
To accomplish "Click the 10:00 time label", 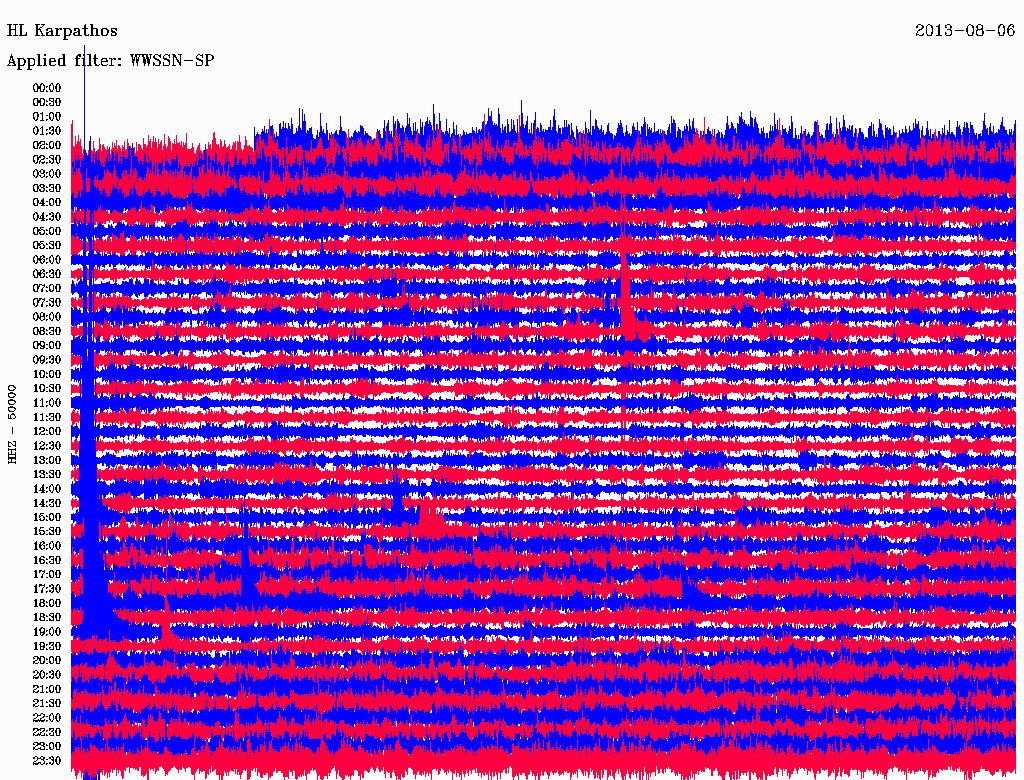I will tap(47, 374).
